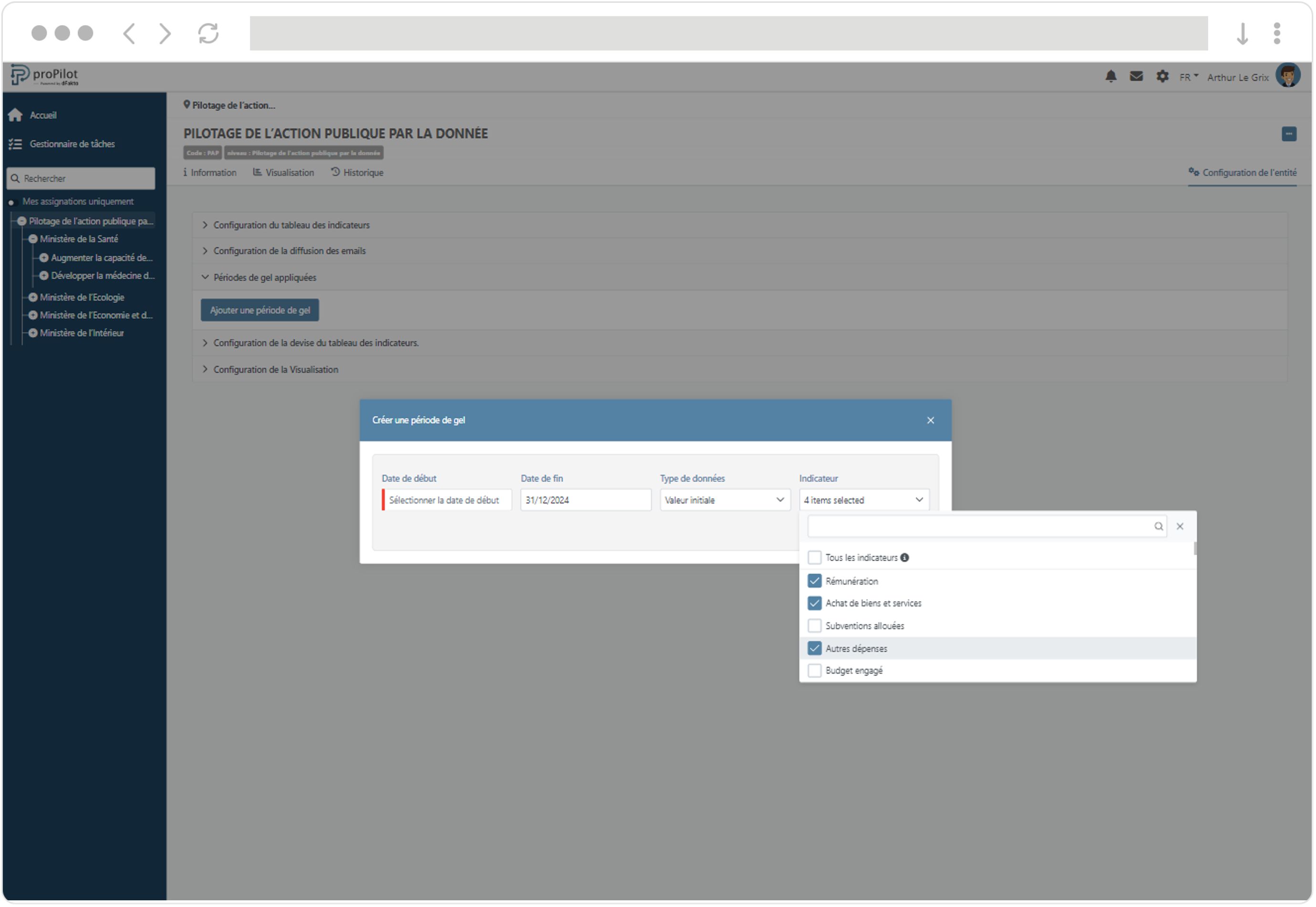Click the Gestionnaire de tâches list icon
1316x907 pixels.
coord(15,145)
